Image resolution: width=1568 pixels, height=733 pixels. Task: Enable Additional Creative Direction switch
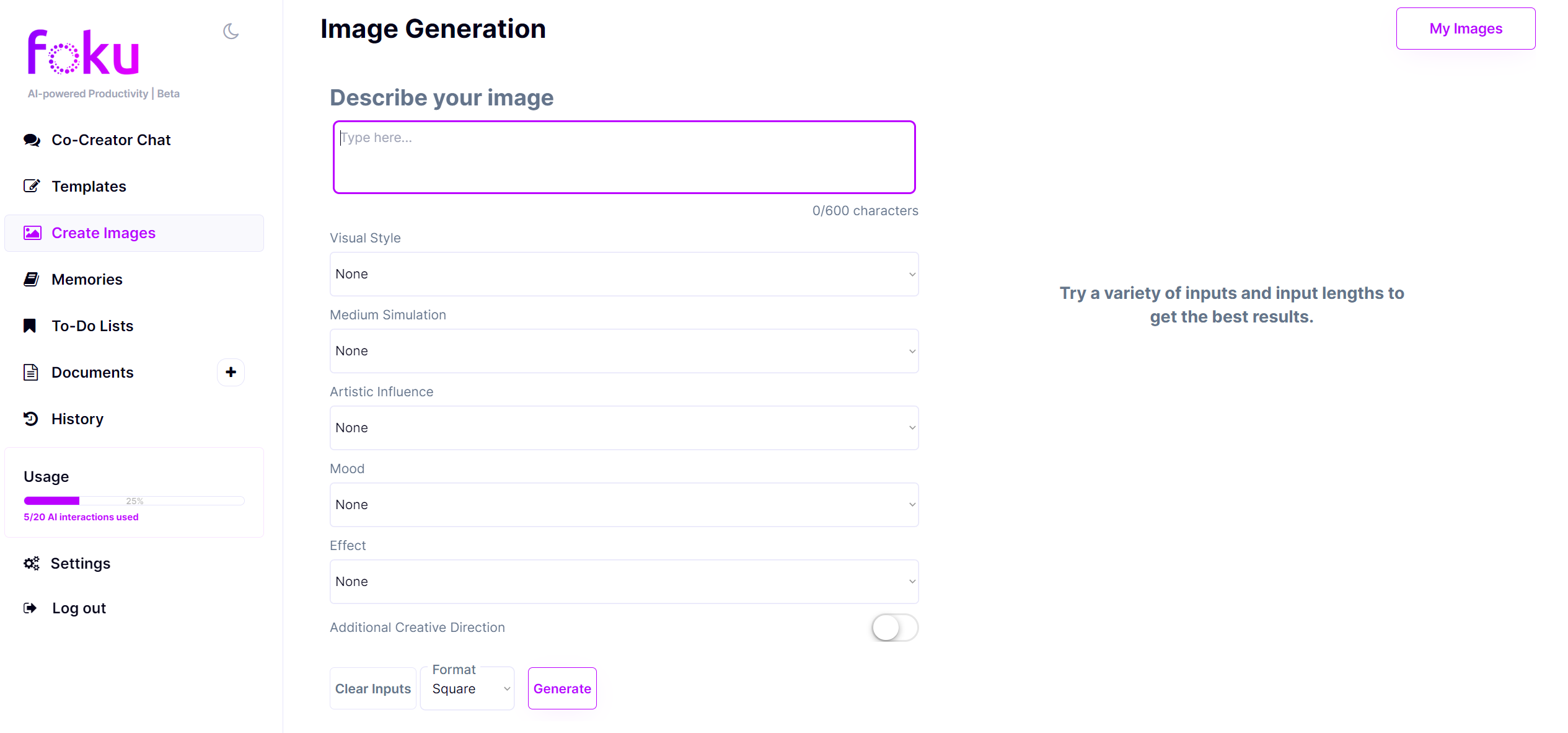[x=894, y=628]
